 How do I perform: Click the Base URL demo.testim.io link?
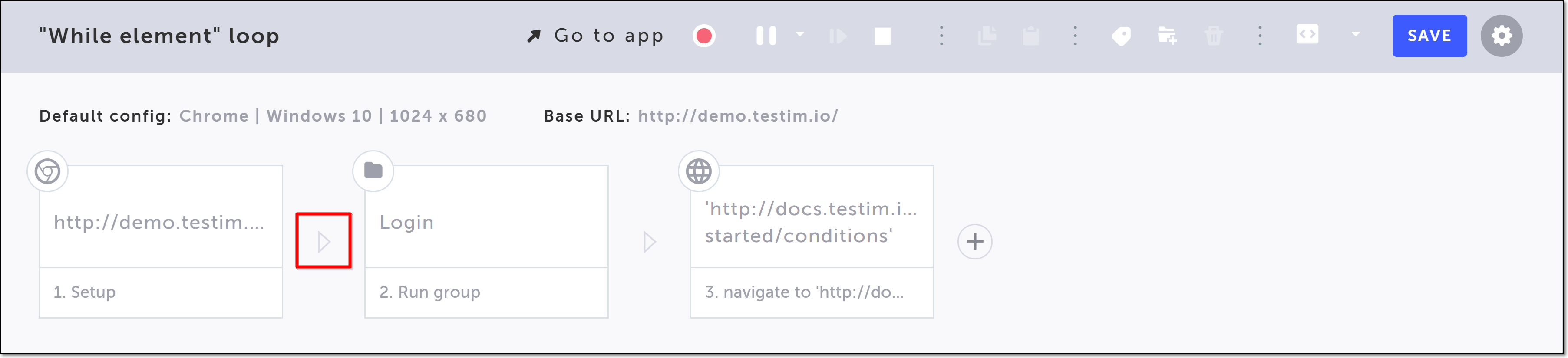pyautogui.click(x=738, y=116)
